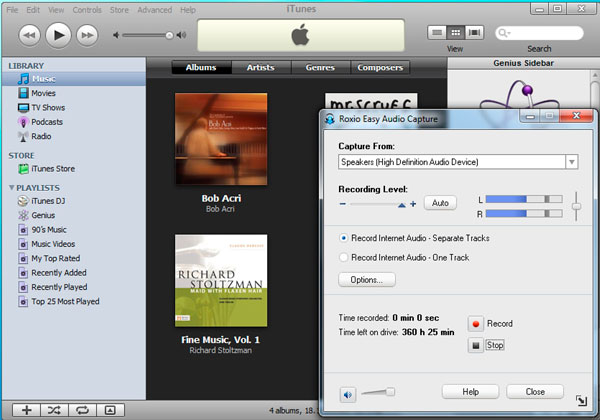
Task: Click the Roxio window resize corner icon
Action: (x=581, y=400)
